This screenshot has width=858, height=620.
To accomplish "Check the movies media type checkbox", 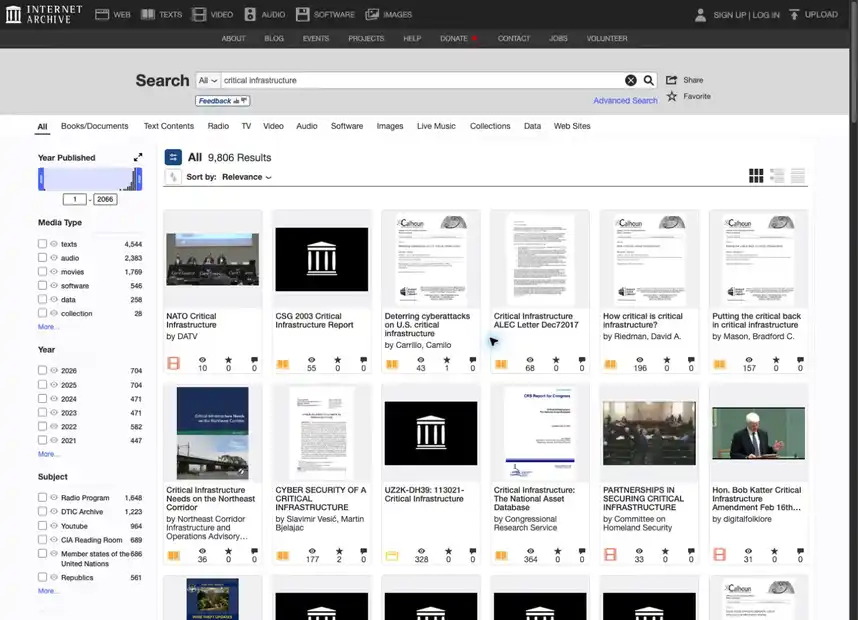I will (42, 271).
